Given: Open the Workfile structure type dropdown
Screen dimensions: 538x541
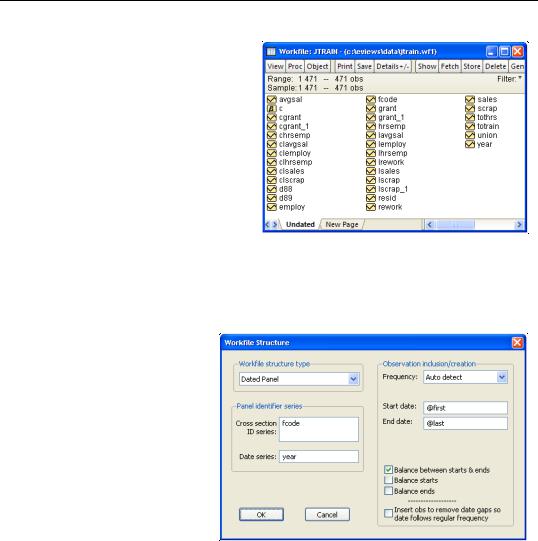Looking at the screenshot, I should 353,379.
